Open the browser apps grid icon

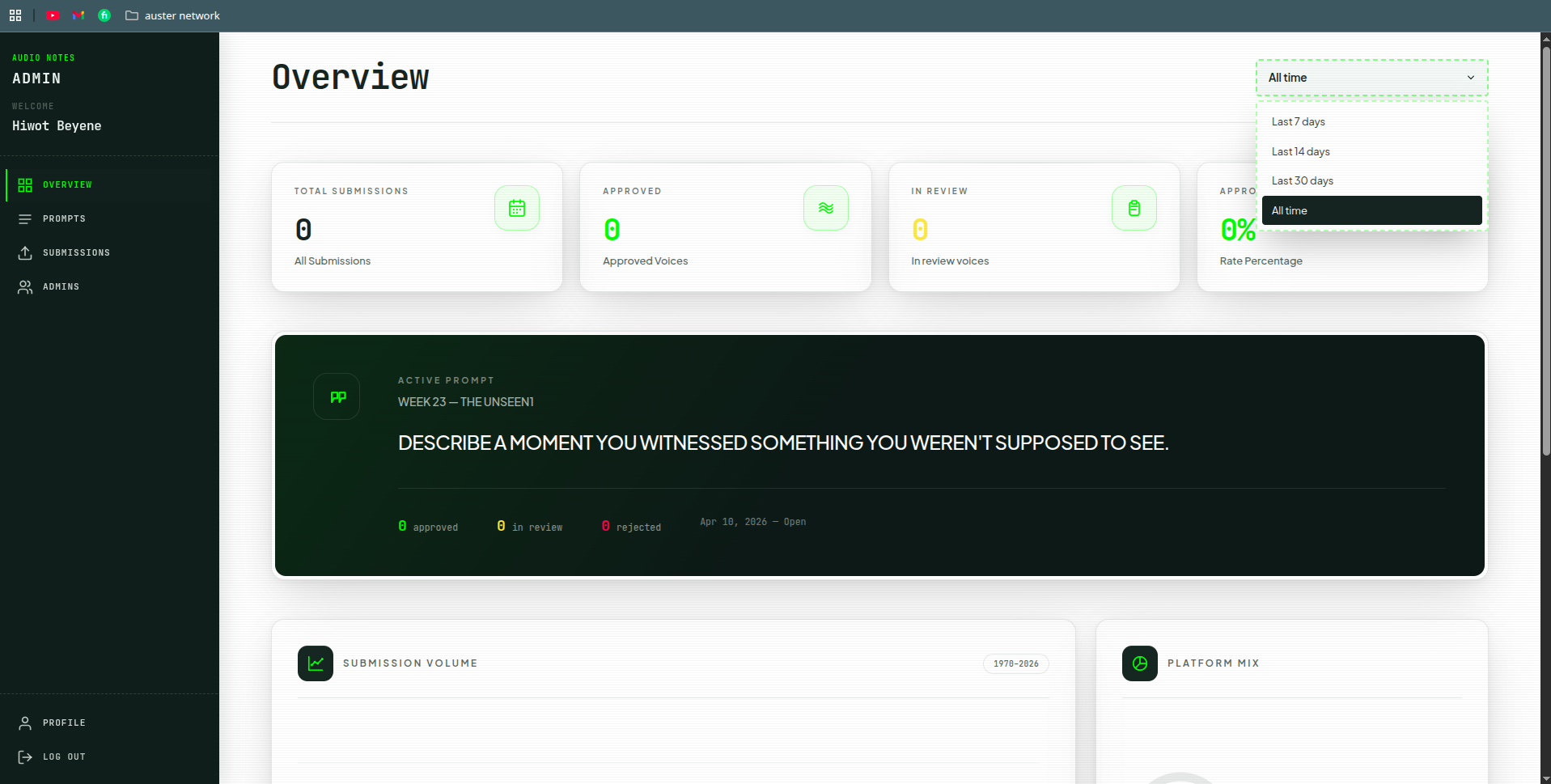(x=15, y=15)
